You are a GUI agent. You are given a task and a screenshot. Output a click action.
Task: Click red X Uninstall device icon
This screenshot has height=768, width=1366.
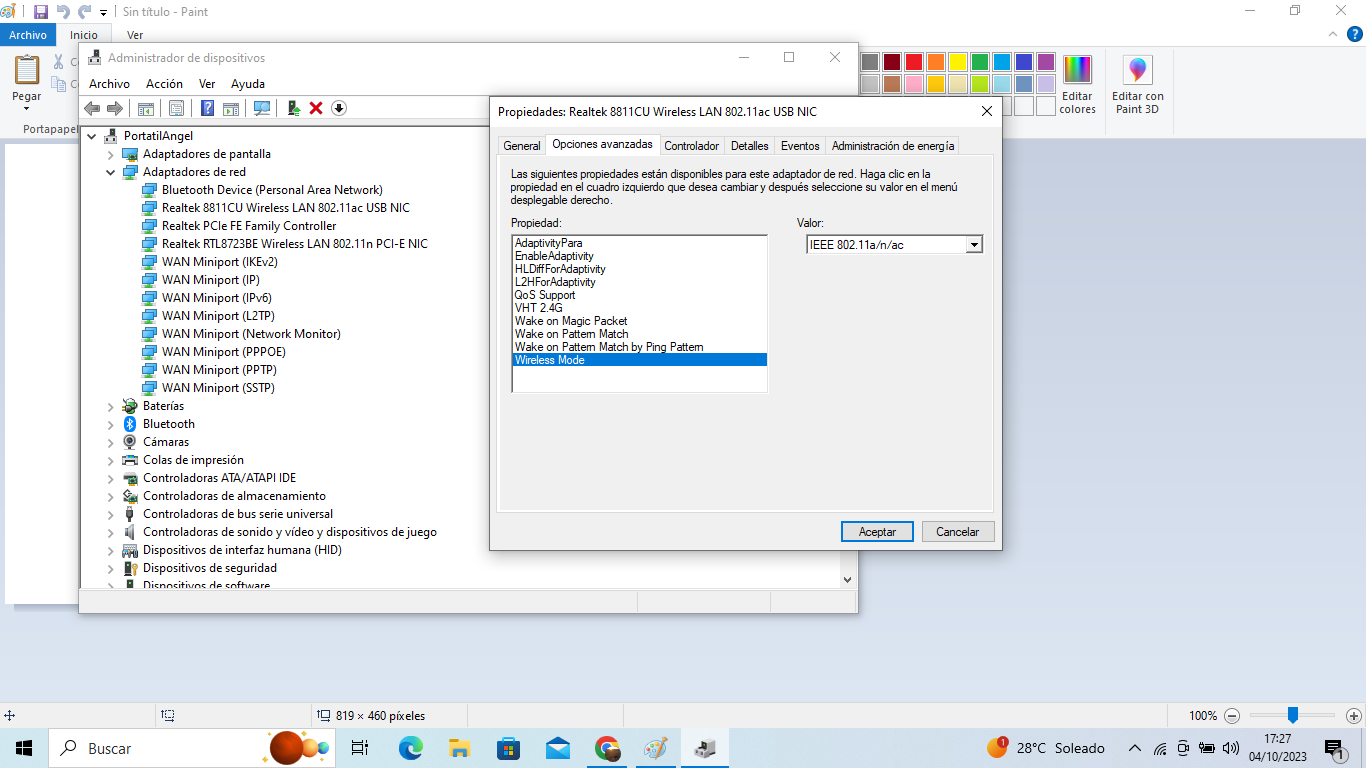click(x=316, y=108)
